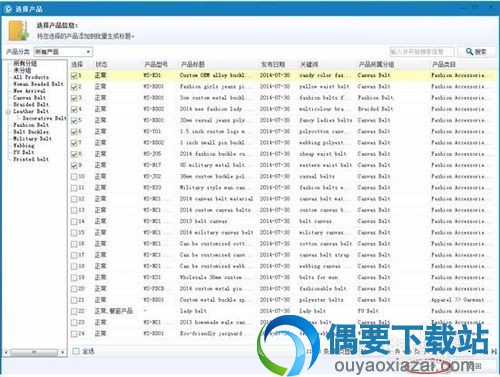Expand the Leather Belt tree node

click(8, 112)
